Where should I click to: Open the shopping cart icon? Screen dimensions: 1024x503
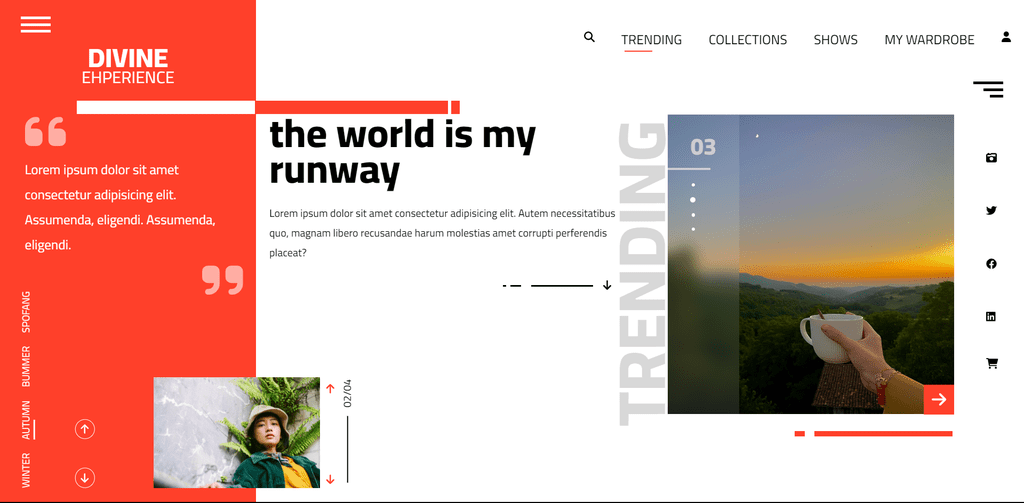point(992,363)
